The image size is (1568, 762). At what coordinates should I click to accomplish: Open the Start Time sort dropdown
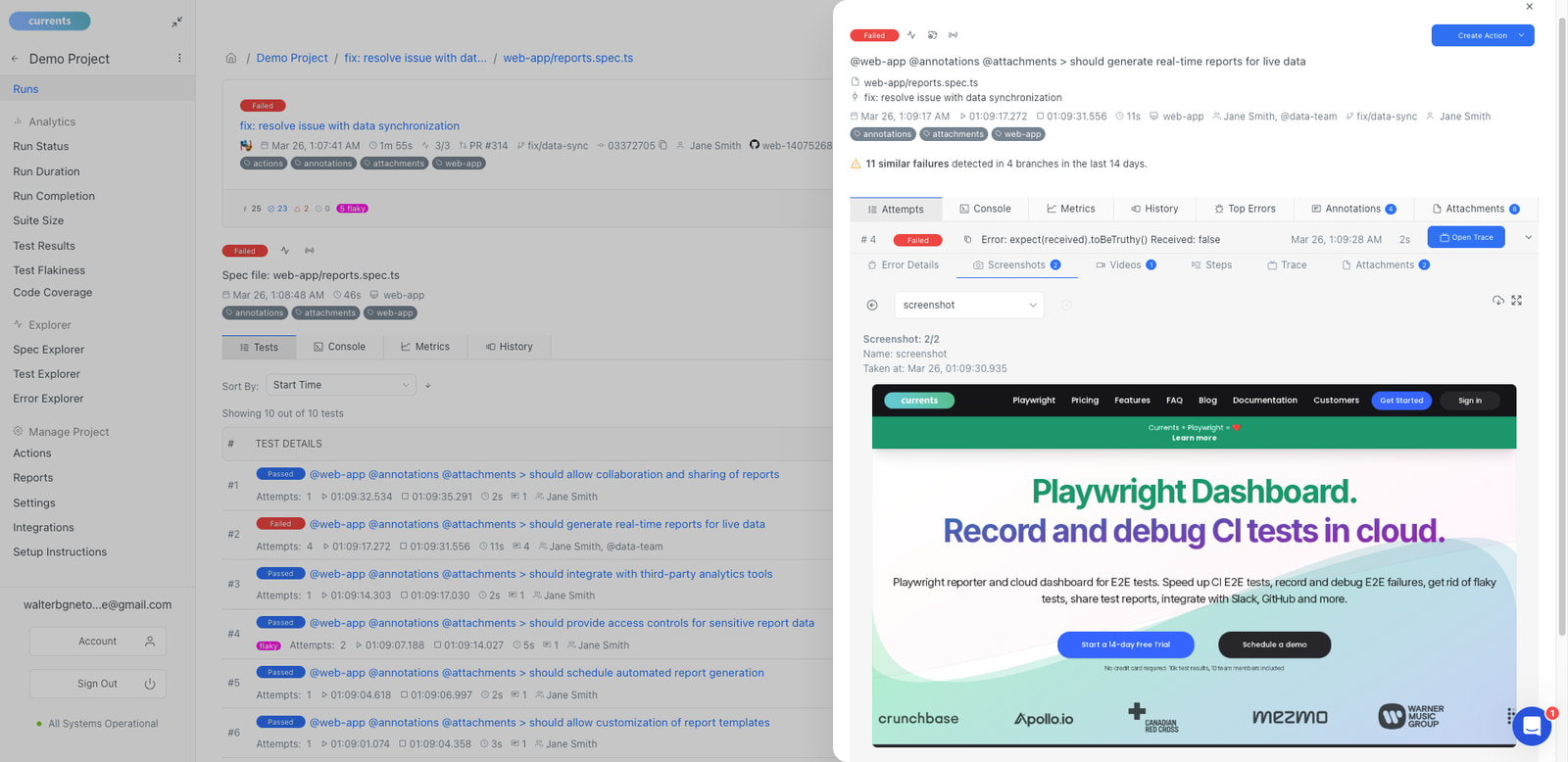point(341,385)
